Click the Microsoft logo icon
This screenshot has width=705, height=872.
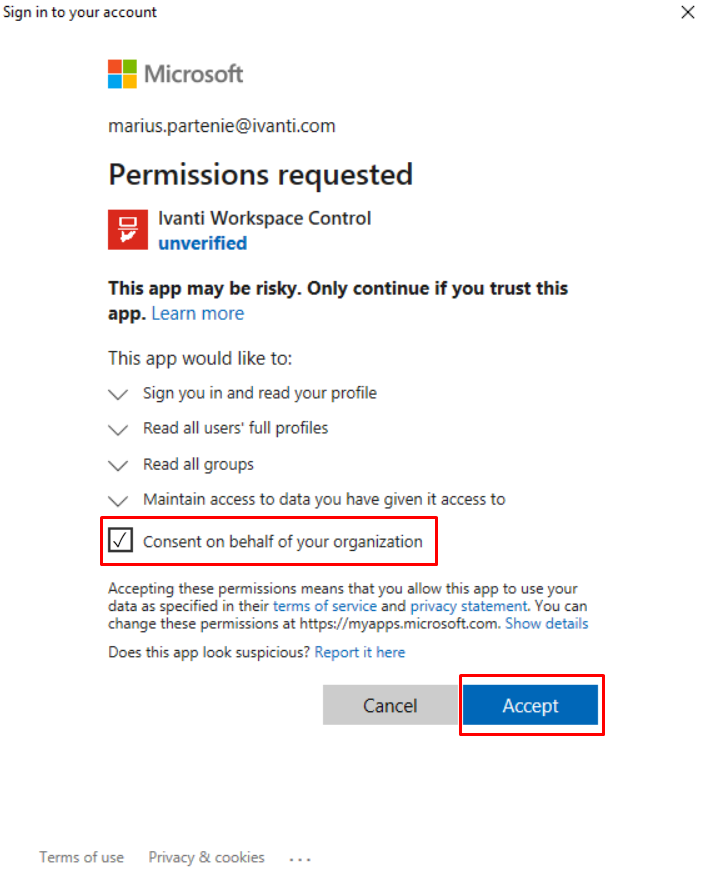122,74
